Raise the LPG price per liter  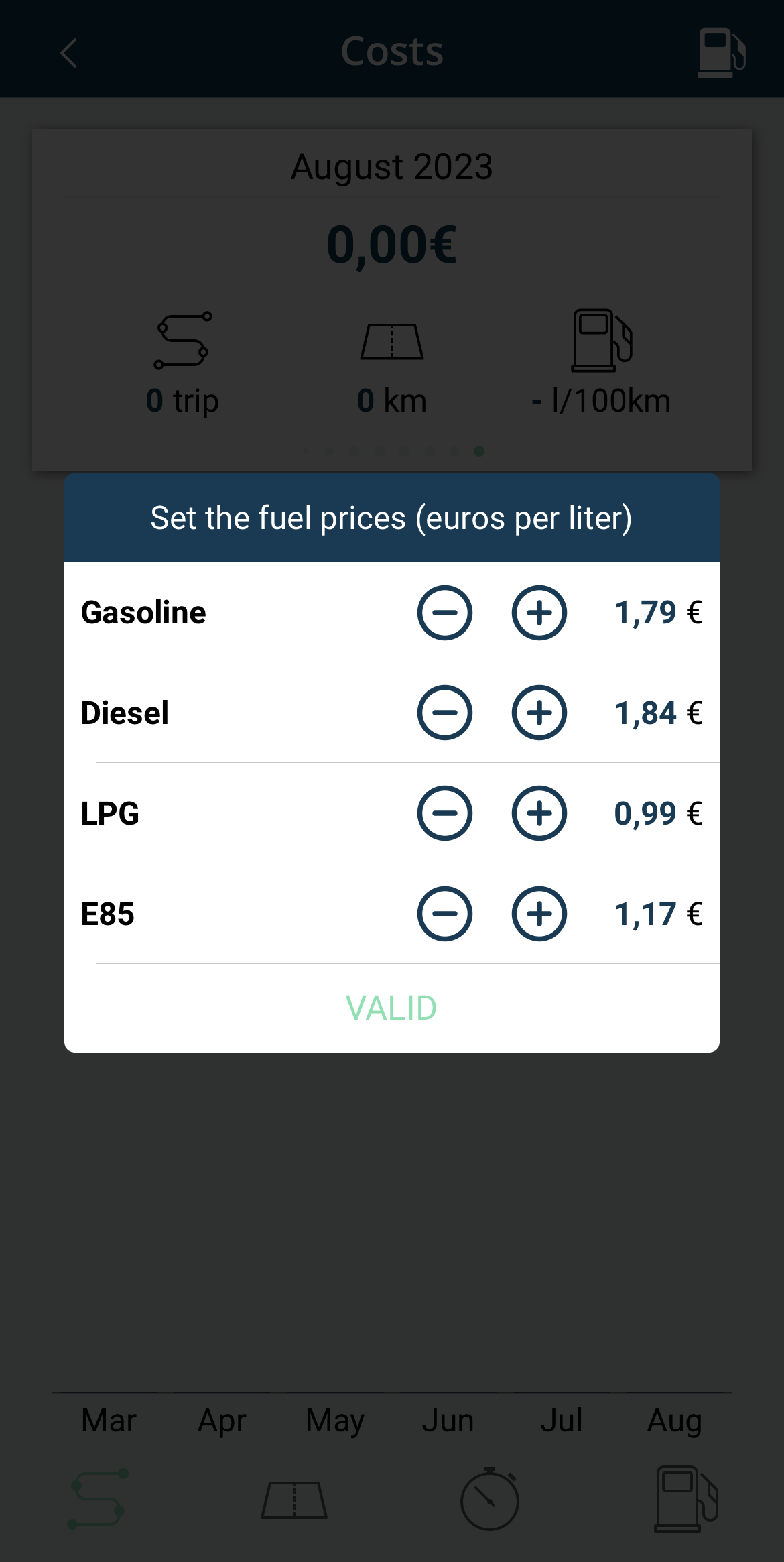(x=539, y=813)
